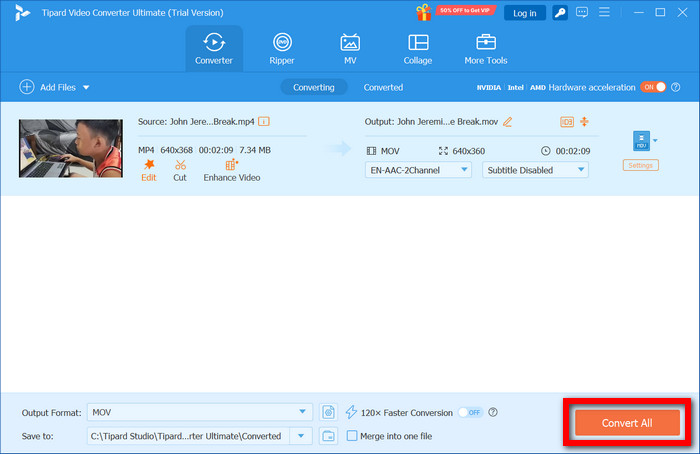Rename output file with pencil icon
This screenshot has height=454, width=700.
tap(508, 121)
